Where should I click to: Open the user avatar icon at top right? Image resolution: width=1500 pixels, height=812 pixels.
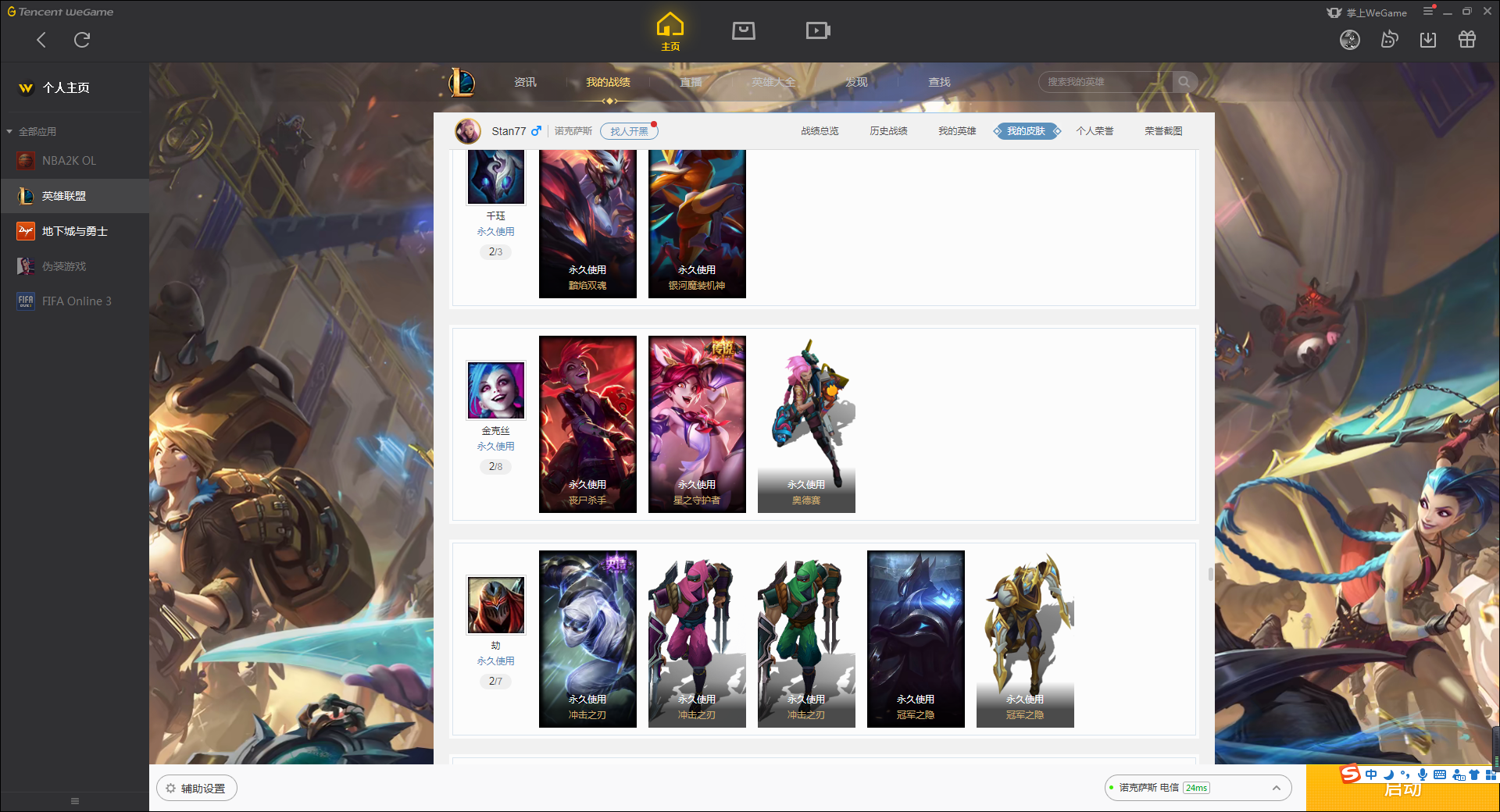click(1350, 40)
